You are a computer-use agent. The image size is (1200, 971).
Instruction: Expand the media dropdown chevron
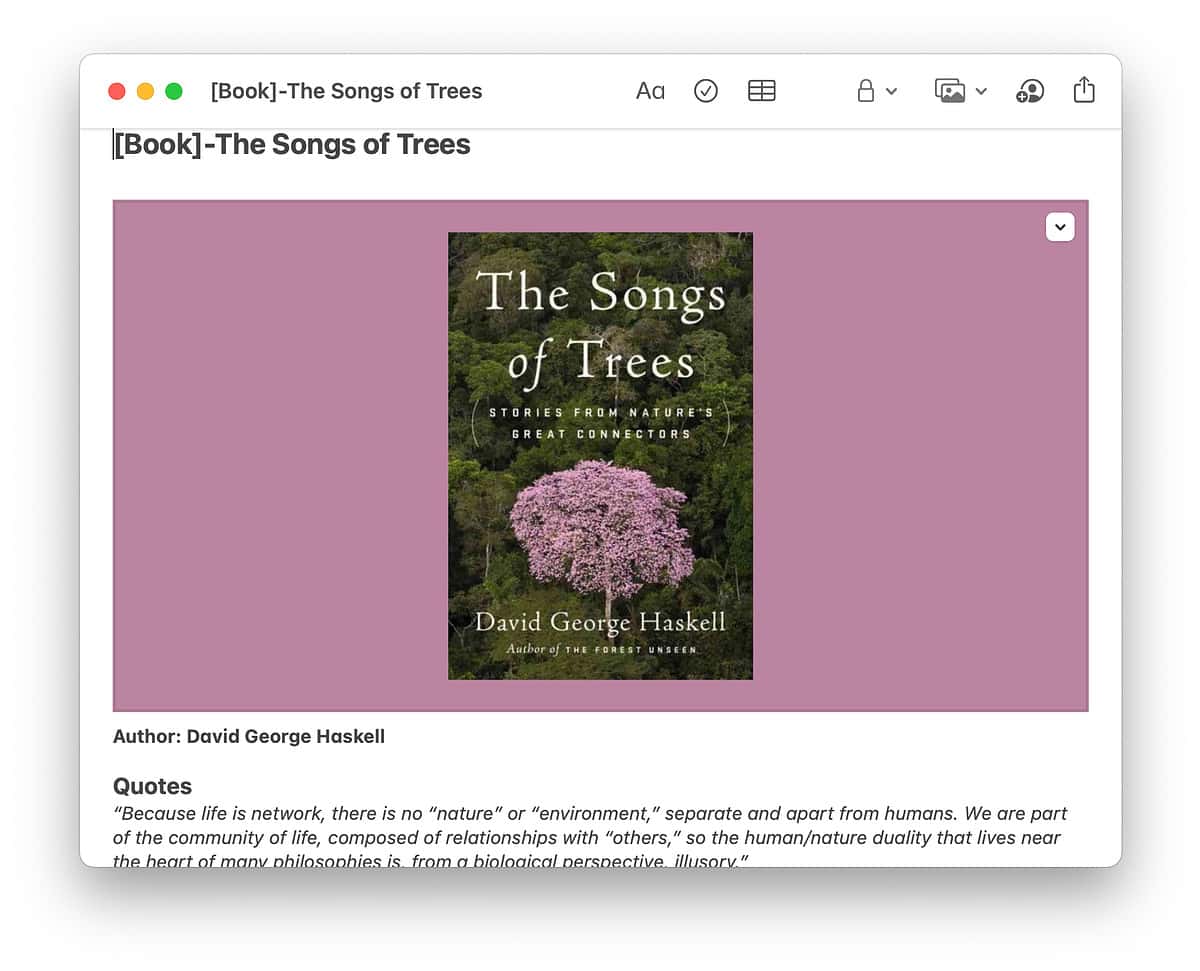coord(981,92)
